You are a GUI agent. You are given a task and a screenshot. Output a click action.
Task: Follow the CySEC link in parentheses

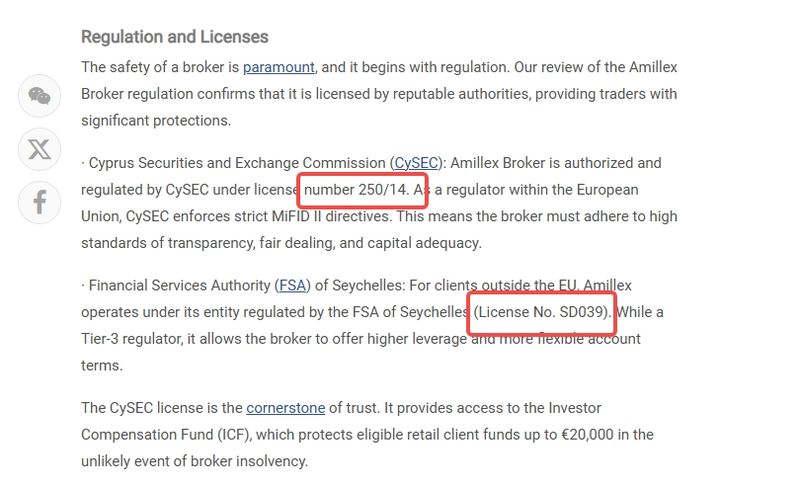416,163
